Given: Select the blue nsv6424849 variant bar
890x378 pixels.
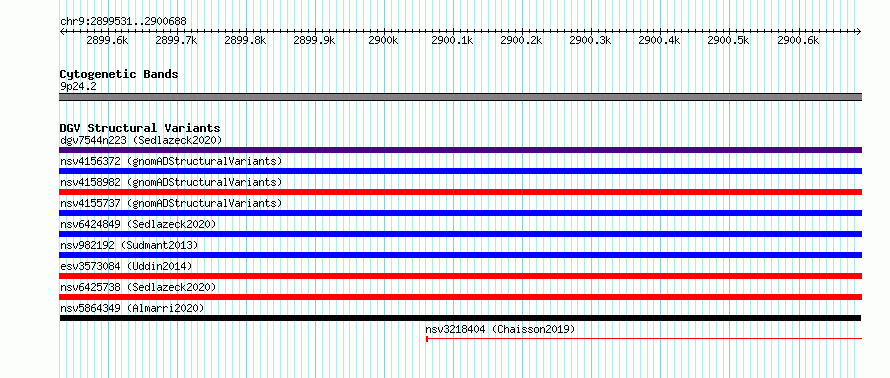Looking at the screenshot, I should pos(460,234).
